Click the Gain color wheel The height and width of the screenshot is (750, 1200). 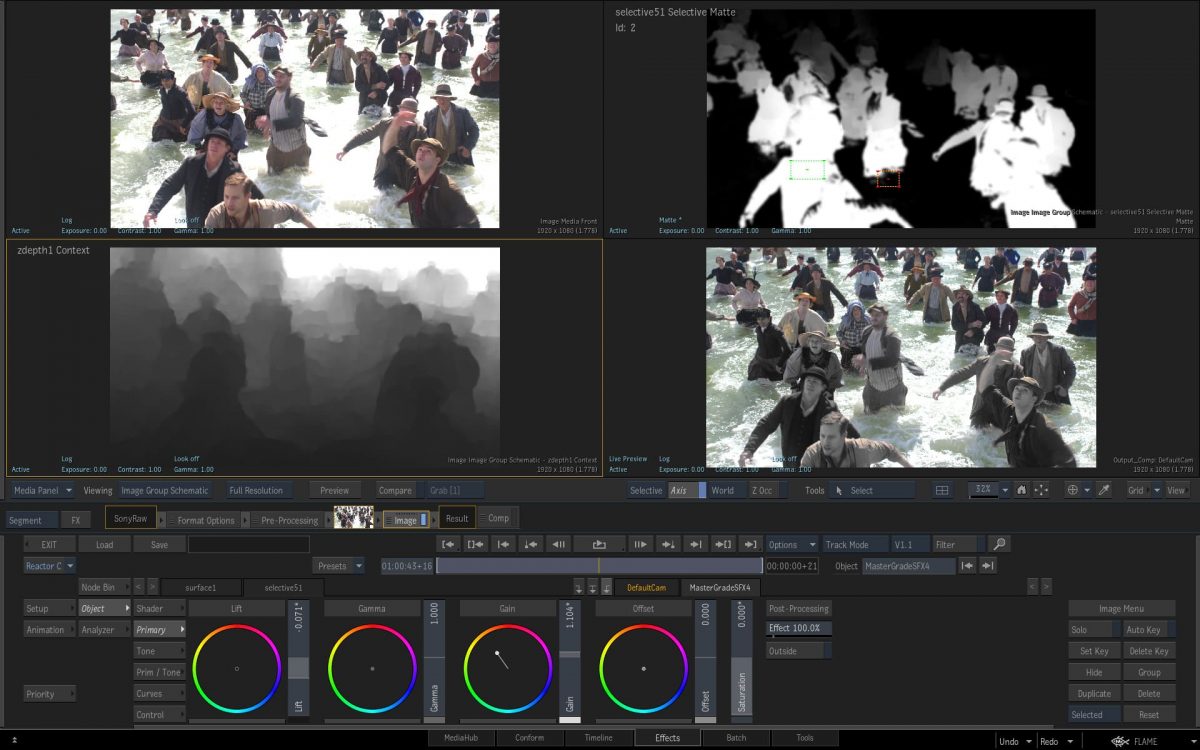[507, 668]
